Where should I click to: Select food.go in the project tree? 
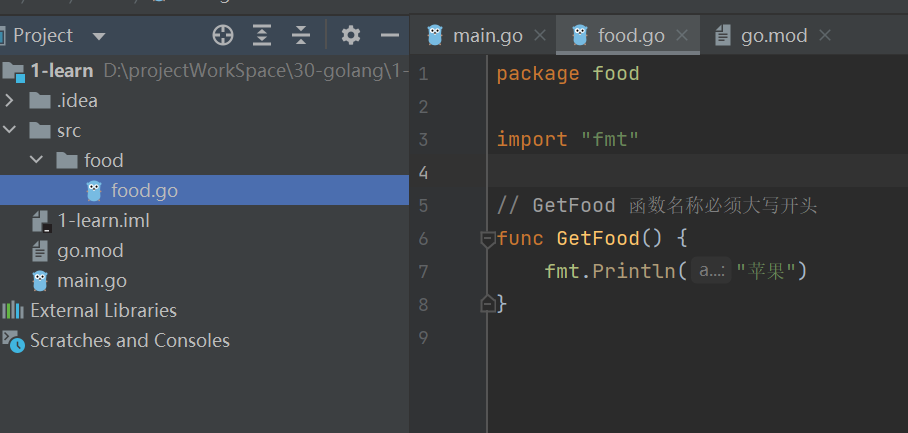tap(144, 191)
